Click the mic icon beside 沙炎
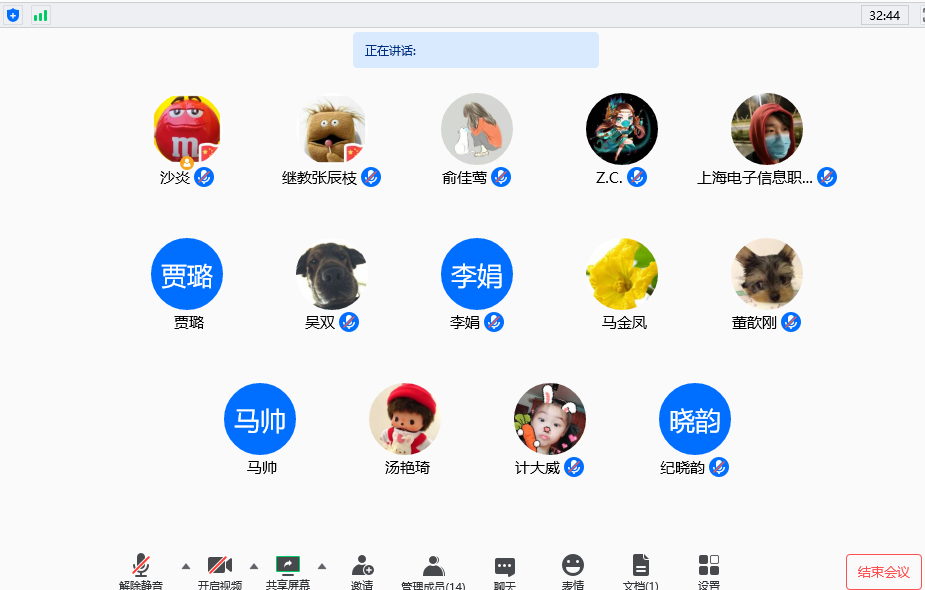 click(204, 177)
